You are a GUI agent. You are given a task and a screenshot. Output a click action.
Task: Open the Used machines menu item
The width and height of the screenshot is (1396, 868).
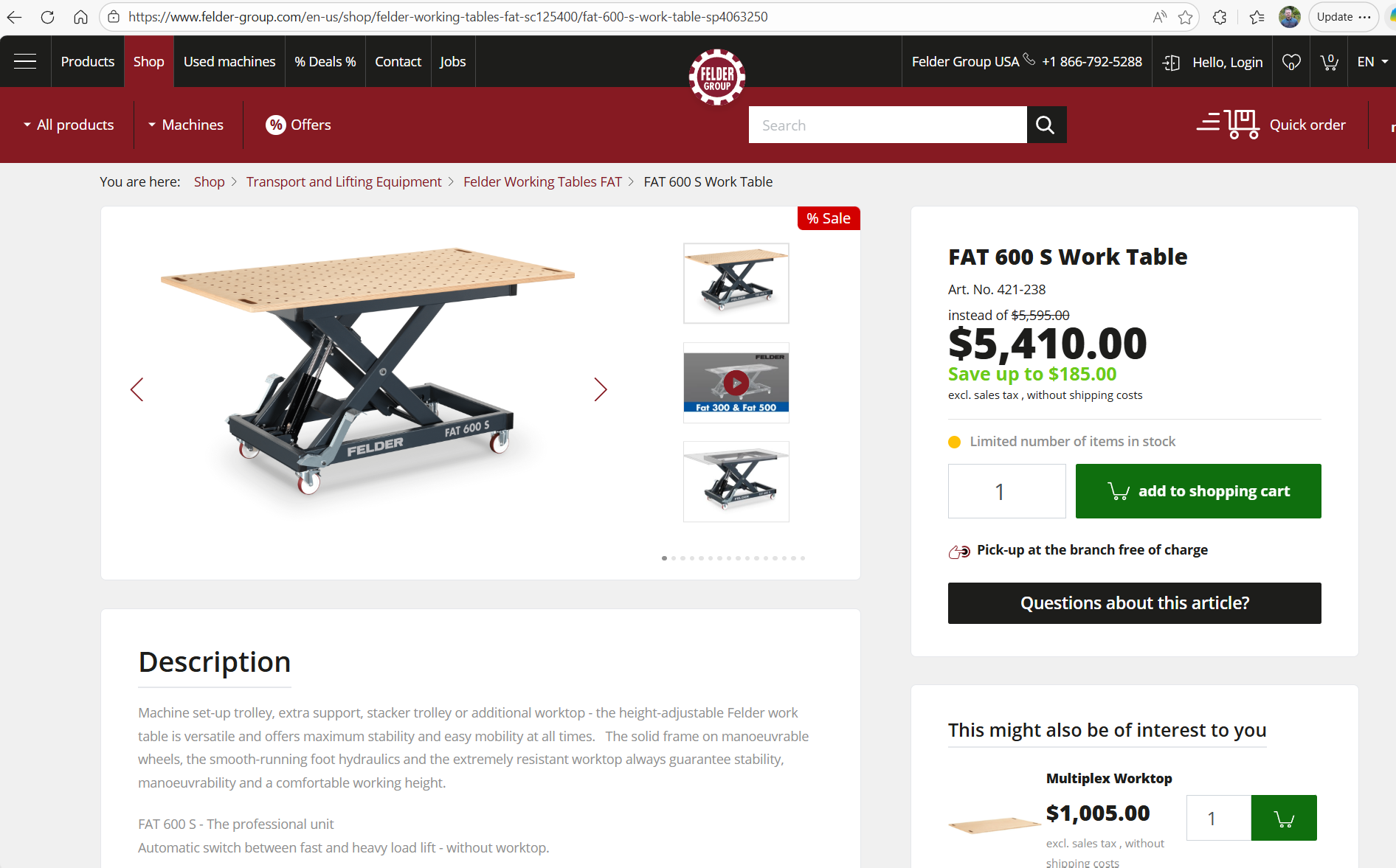[229, 62]
